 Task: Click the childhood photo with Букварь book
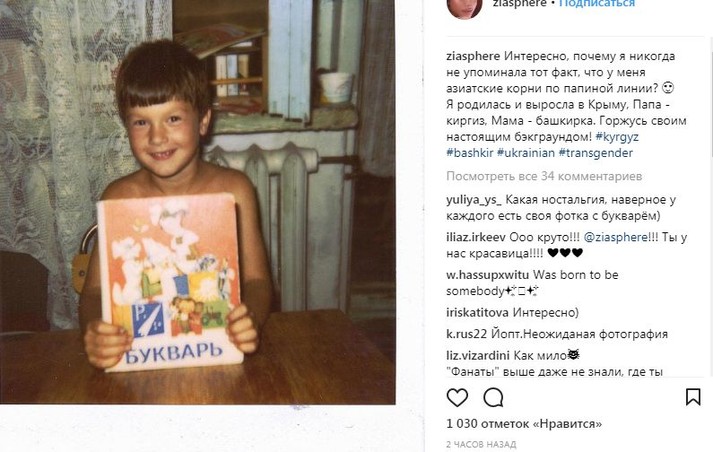[197, 202]
